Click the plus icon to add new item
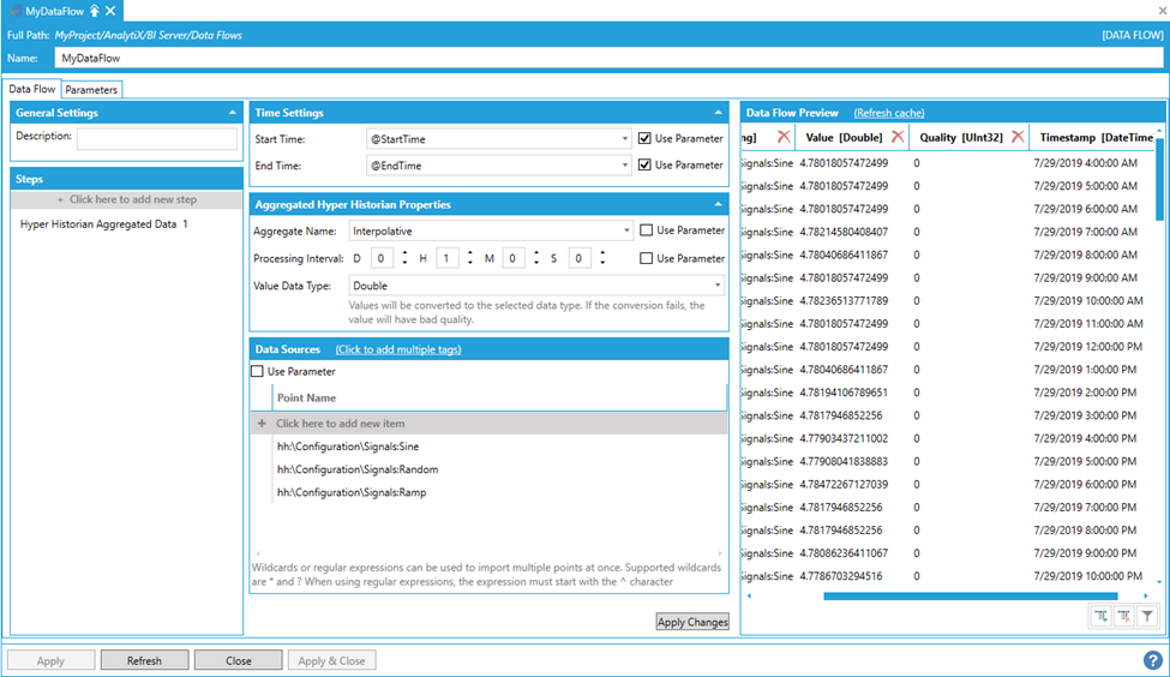The image size is (1170, 677). (262, 423)
